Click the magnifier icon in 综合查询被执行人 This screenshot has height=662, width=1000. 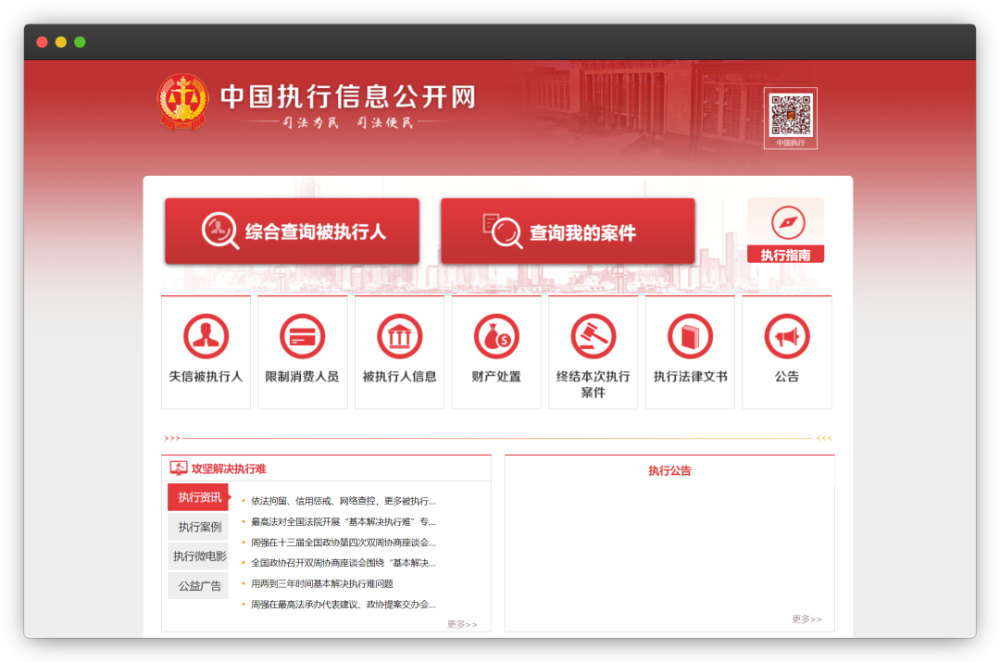(x=220, y=230)
